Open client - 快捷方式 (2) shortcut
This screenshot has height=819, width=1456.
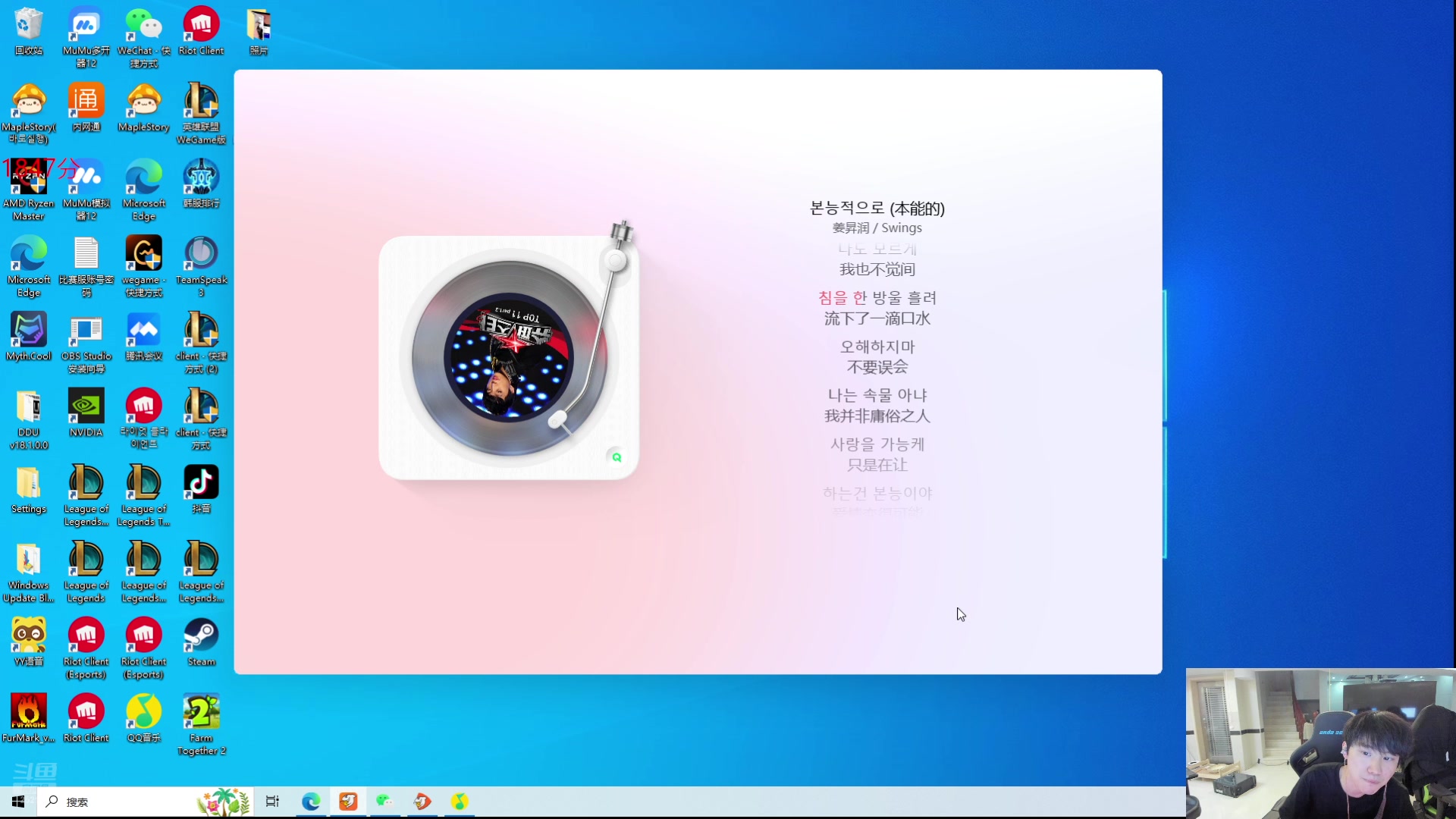coord(201,343)
